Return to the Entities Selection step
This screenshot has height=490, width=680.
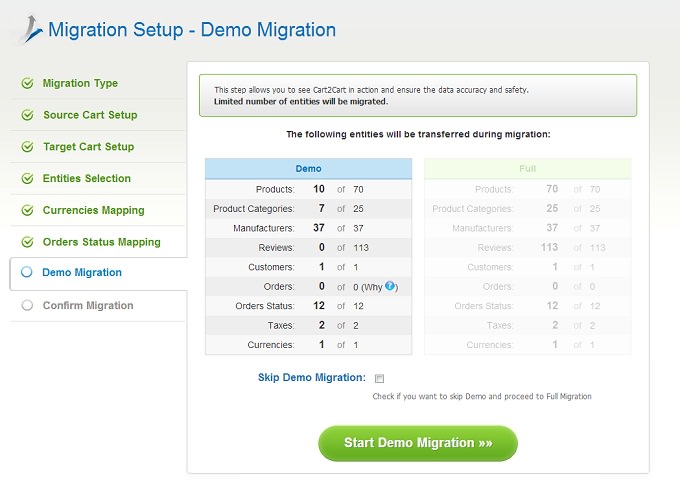coord(87,178)
